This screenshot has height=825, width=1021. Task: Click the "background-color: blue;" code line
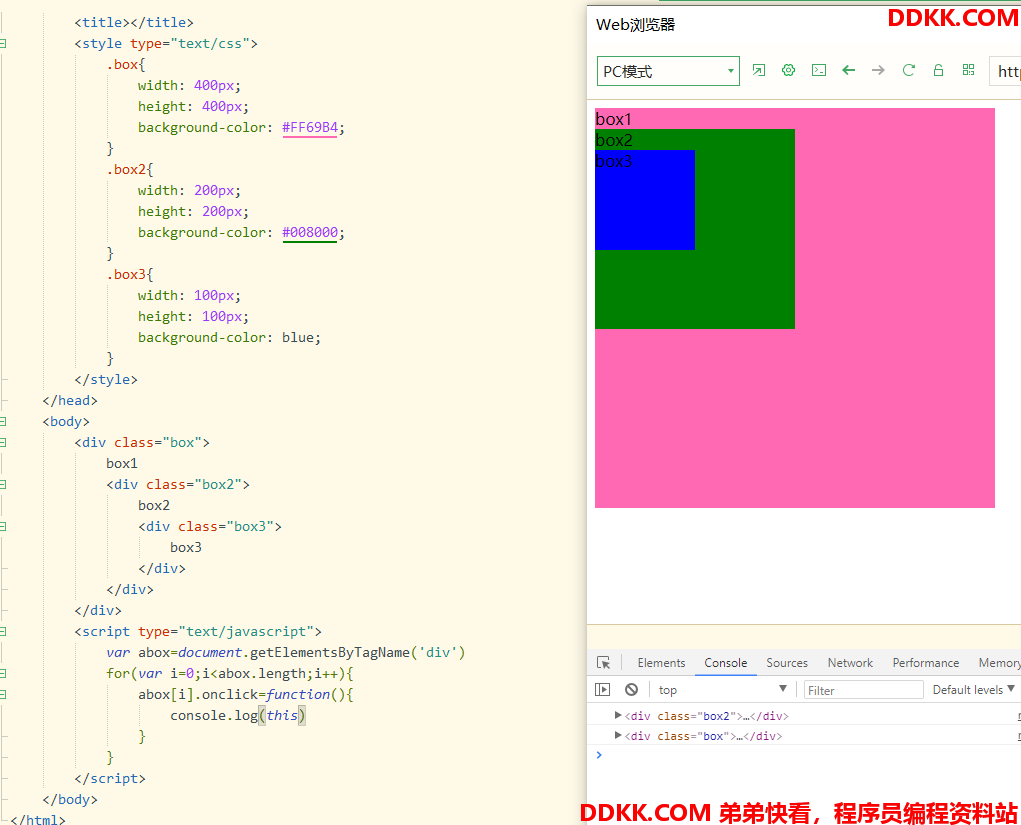pyautogui.click(x=229, y=337)
